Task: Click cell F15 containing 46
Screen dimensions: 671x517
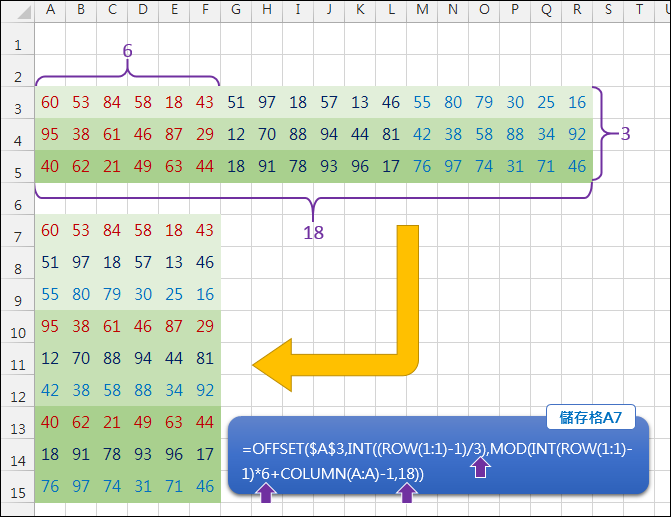Action: point(205,487)
